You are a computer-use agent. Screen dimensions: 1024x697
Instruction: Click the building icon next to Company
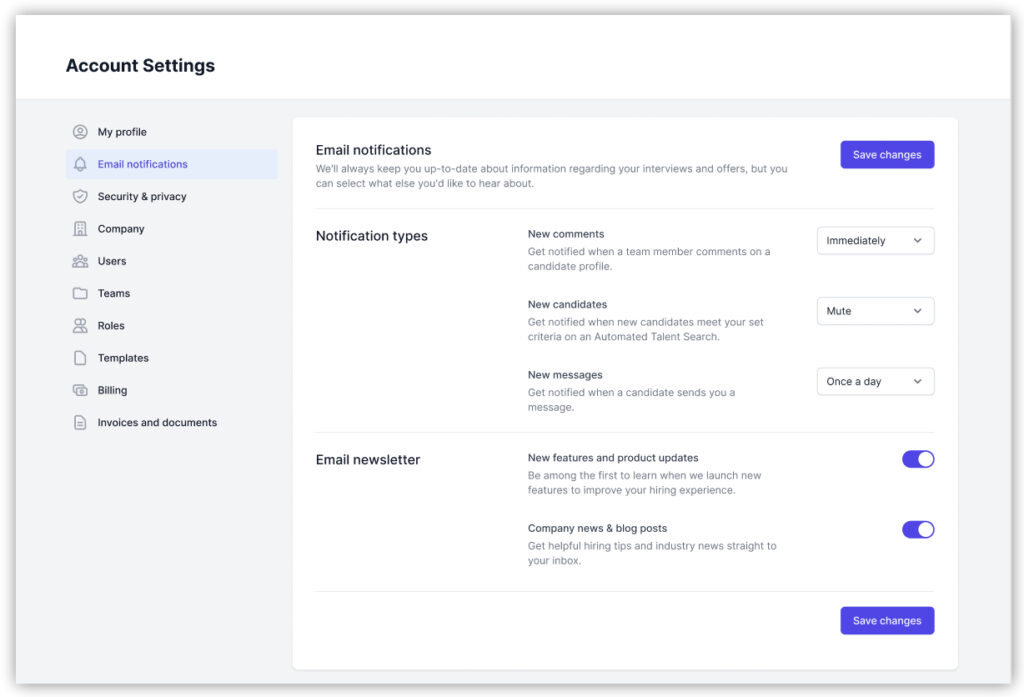tap(80, 229)
